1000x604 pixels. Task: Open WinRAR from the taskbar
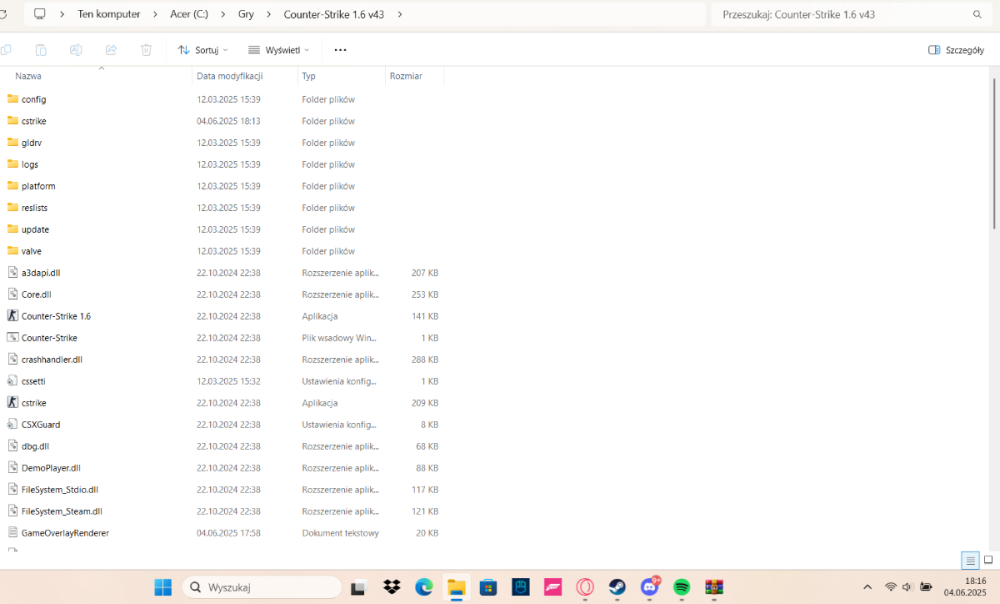coord(714,587)
